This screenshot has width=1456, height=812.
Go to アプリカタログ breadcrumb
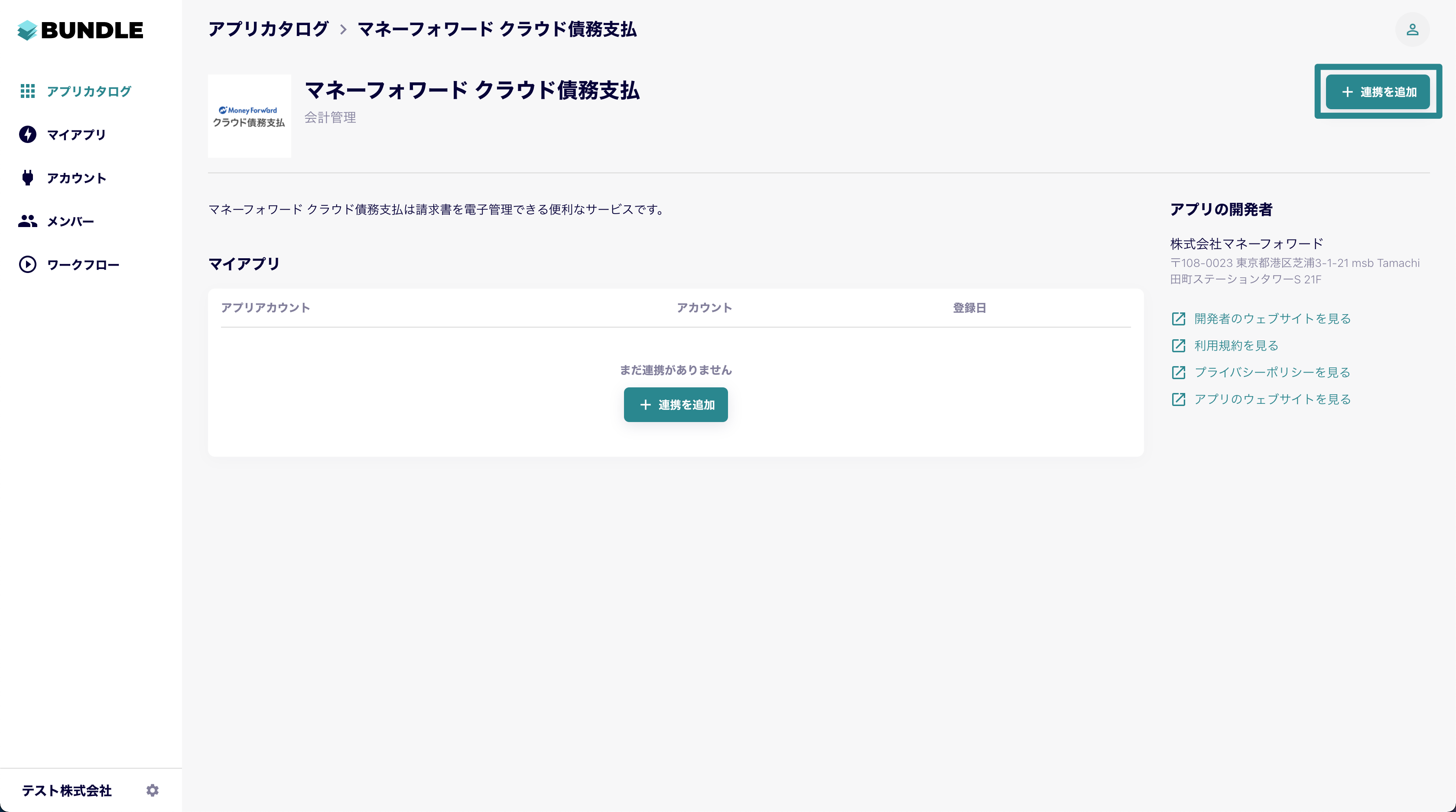269,29
